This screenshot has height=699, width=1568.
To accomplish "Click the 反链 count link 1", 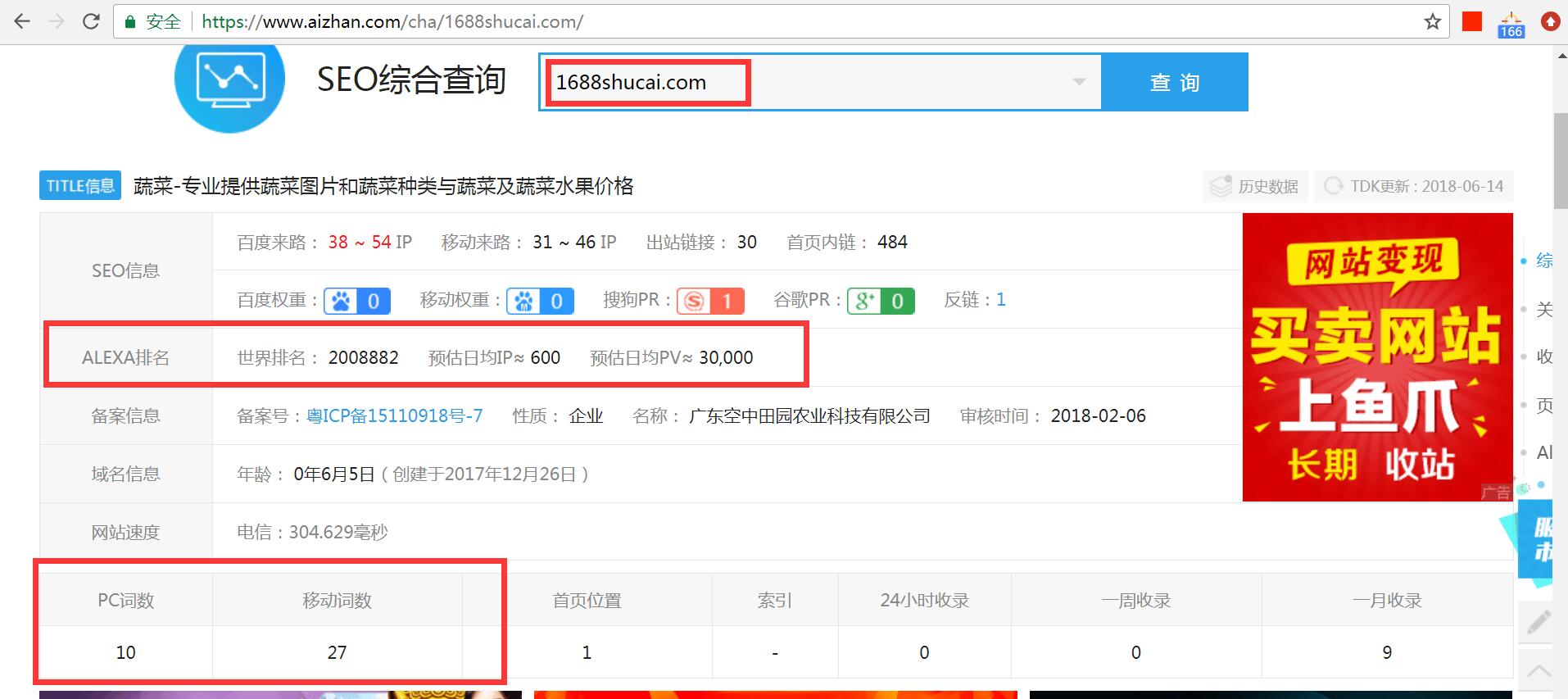I will (x=1000, y=300).
